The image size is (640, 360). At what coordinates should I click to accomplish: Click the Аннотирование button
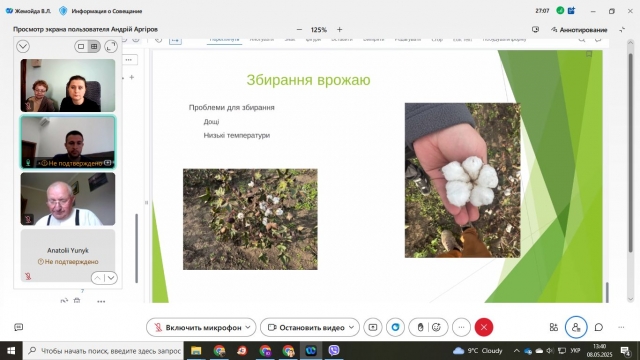tap(579, 30)
